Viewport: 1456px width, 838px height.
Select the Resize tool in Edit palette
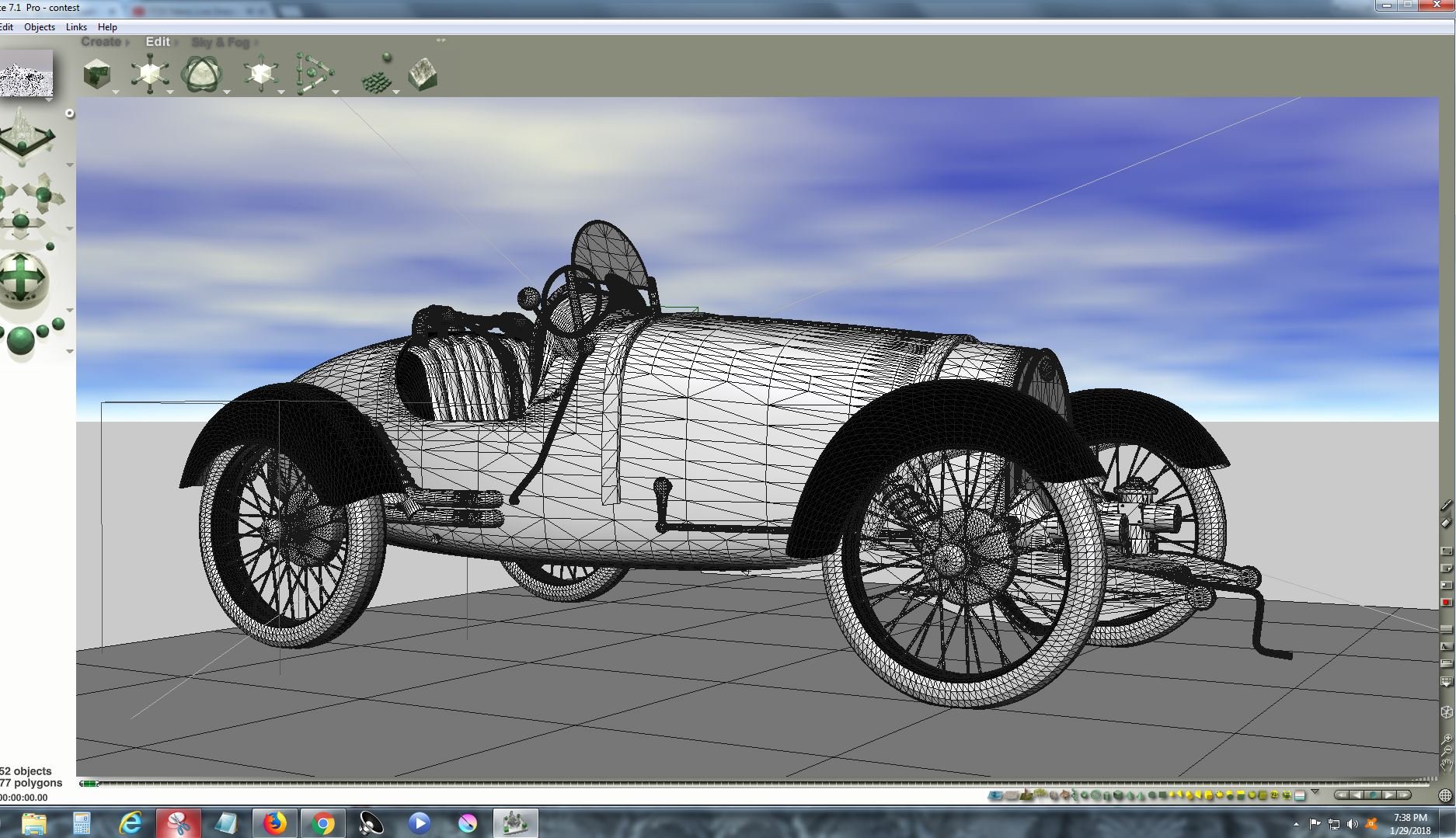[149, 74]
